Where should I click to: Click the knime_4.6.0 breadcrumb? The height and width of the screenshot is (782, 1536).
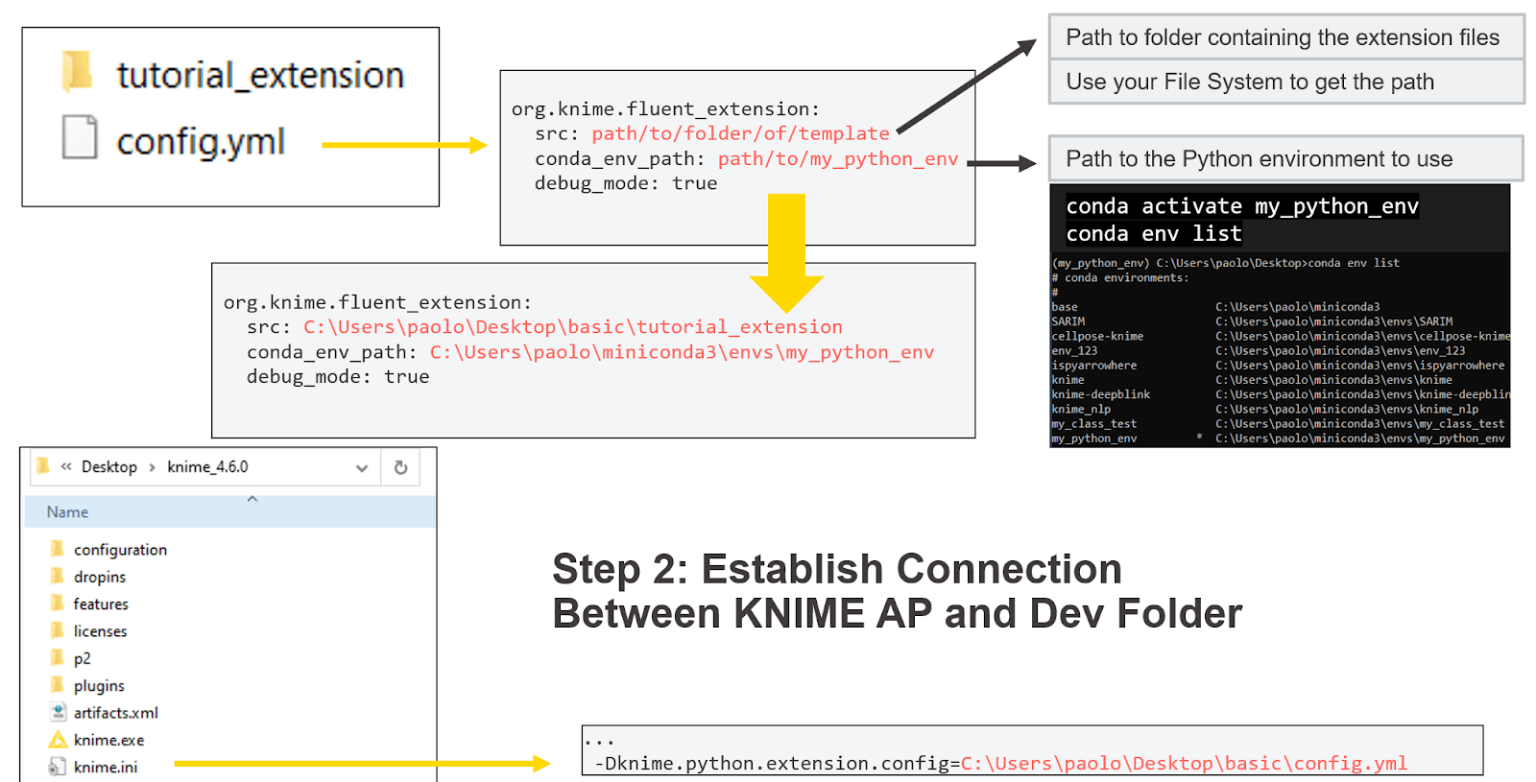pos(207,467)
